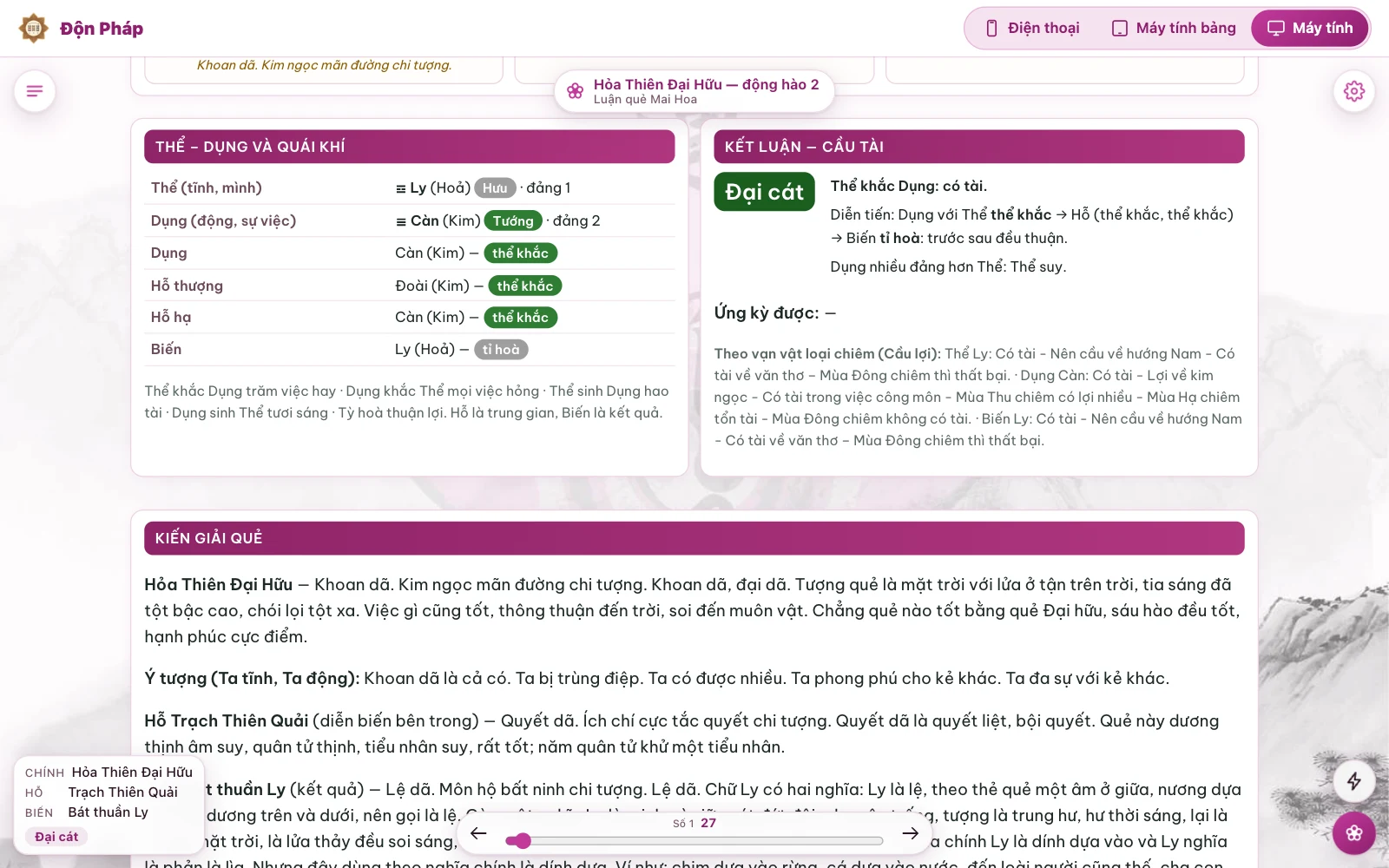
Task: Click the tỉ hoà badge in Biến row
Action: (x=501, y=349)
